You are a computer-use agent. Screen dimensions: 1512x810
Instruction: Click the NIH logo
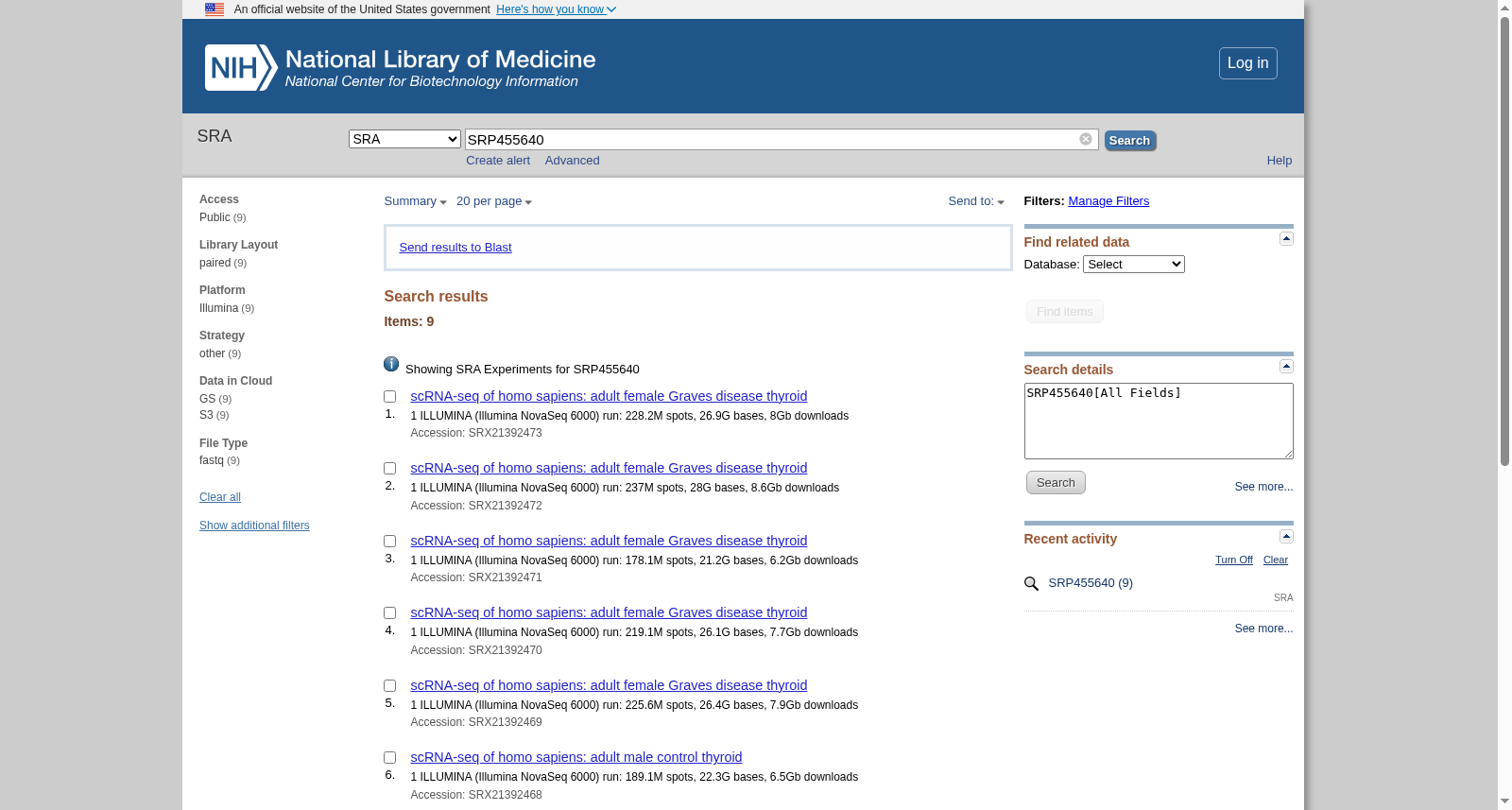(x=241, y=67)
